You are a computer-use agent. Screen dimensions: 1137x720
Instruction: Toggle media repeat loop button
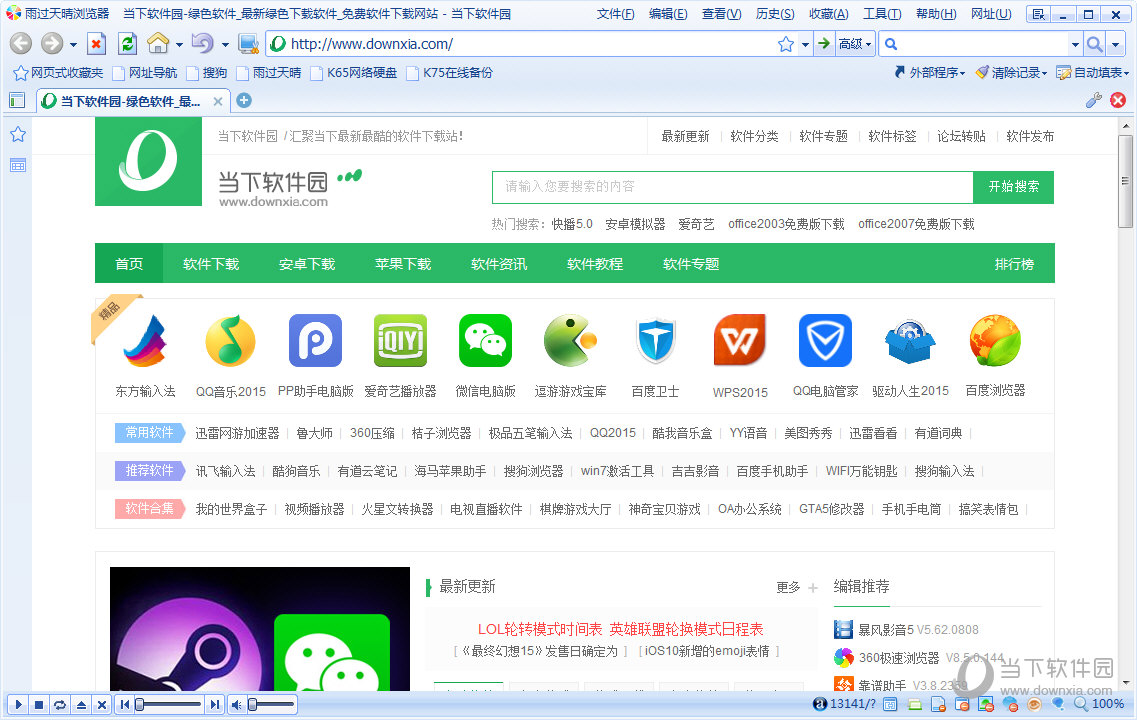pos(60,704)
